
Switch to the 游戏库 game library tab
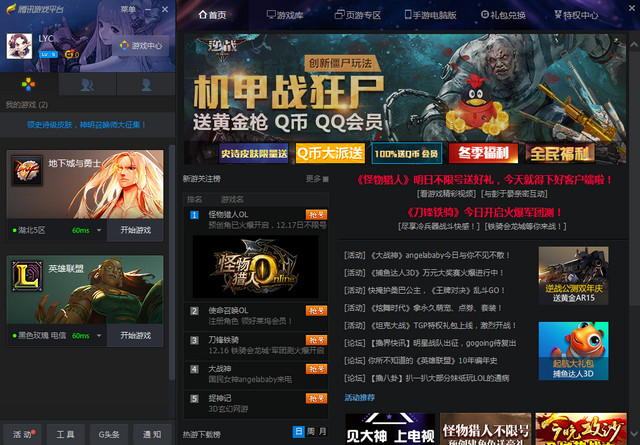click(x=282, y=15)
